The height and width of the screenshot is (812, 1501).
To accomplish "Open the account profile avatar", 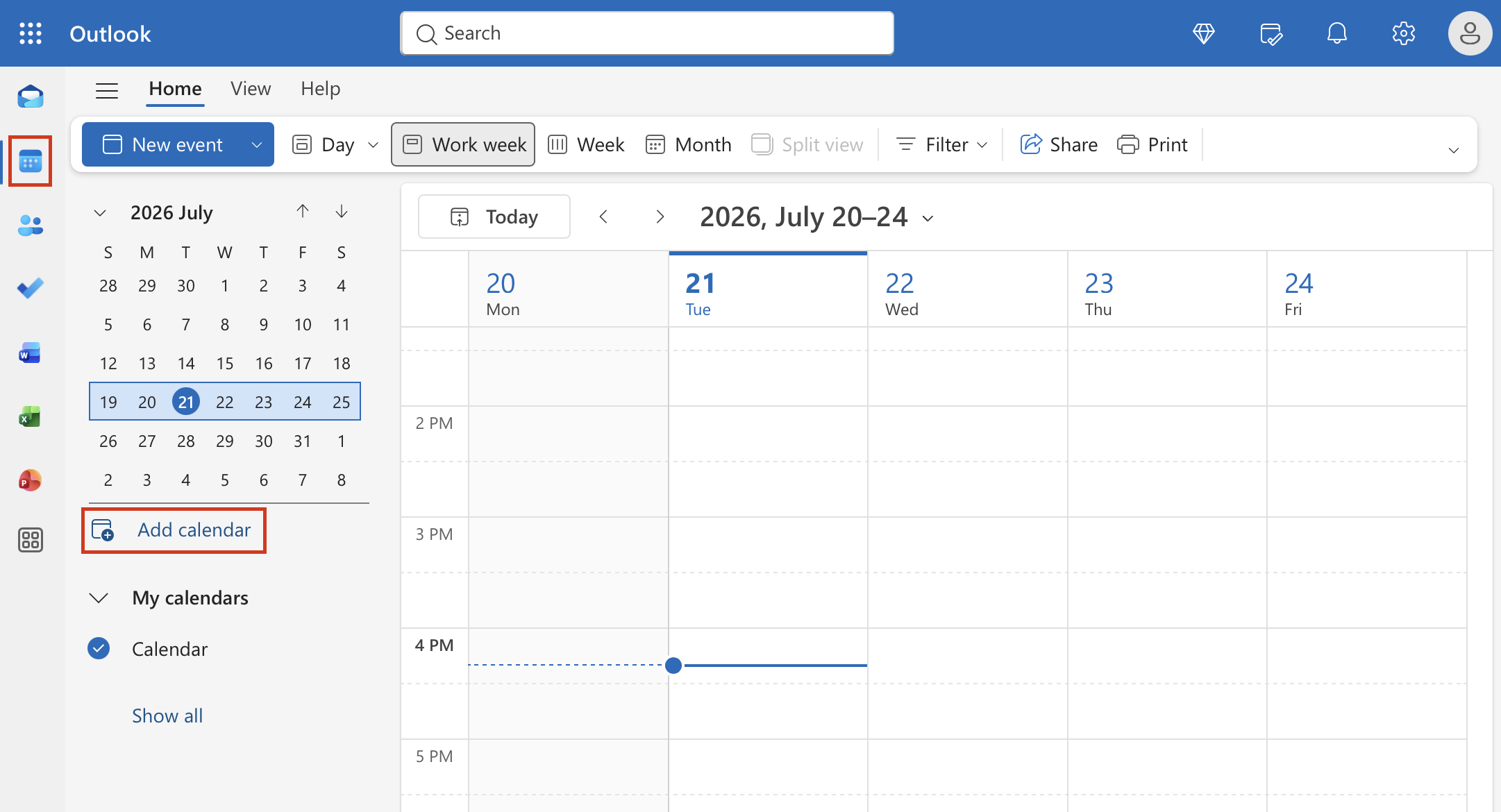I will (x=1470, y=33).
